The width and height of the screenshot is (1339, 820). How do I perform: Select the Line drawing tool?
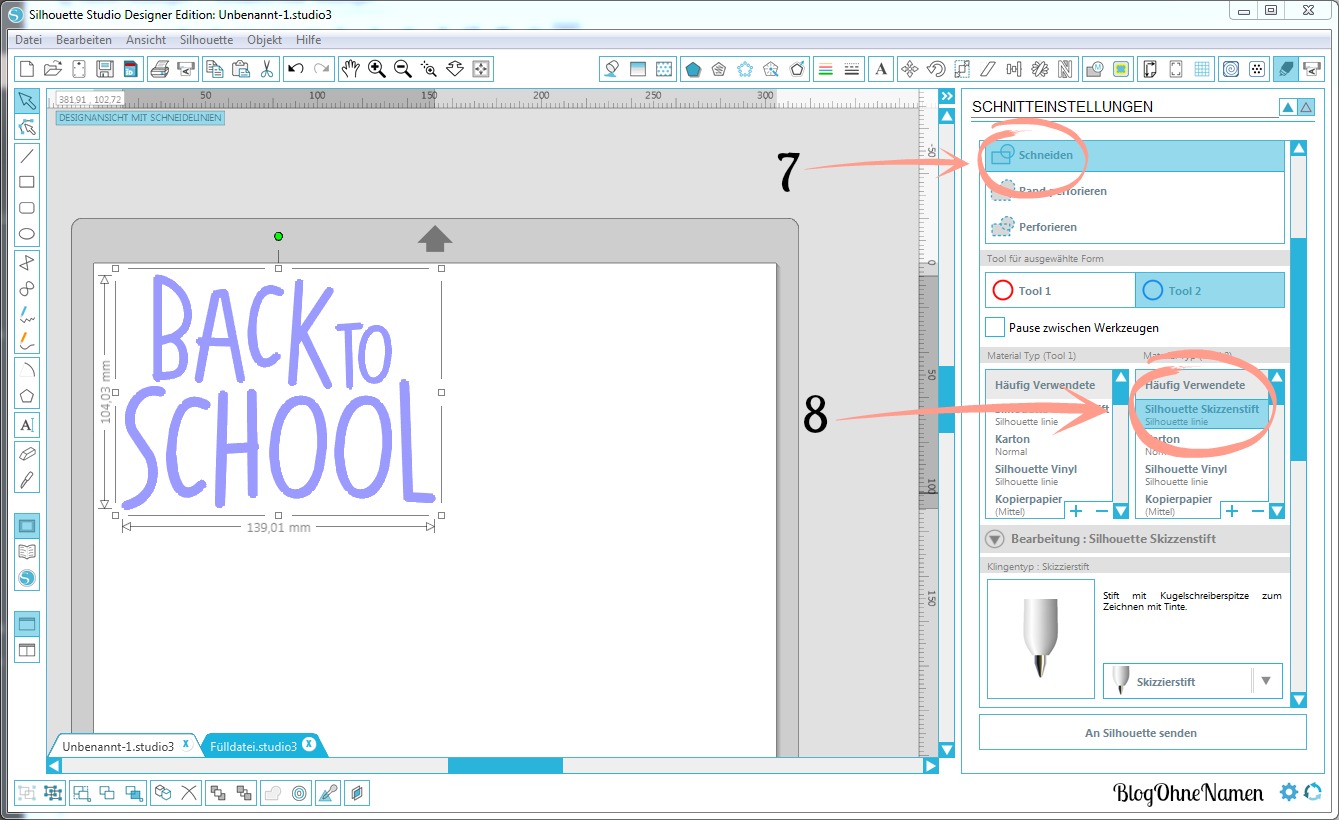[x=27, y=155]
